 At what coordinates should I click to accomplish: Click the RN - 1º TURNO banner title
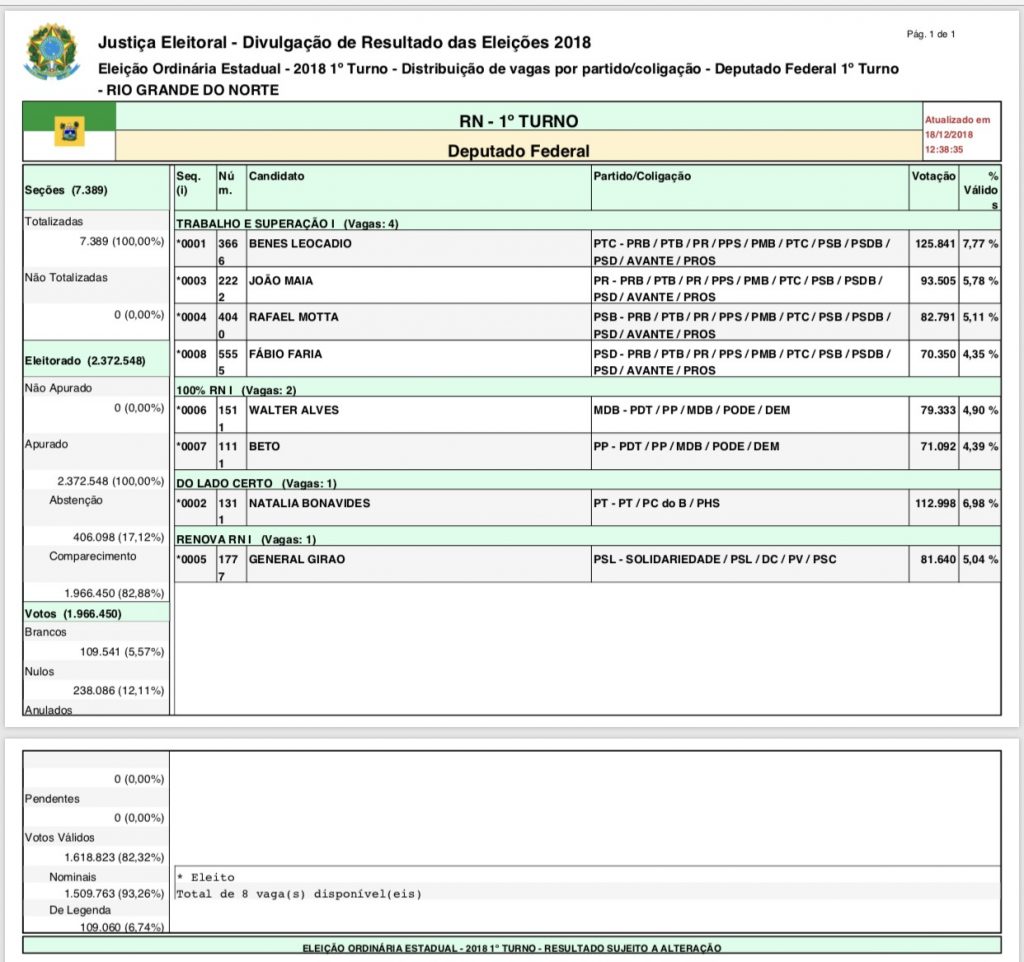click(519, 121)
